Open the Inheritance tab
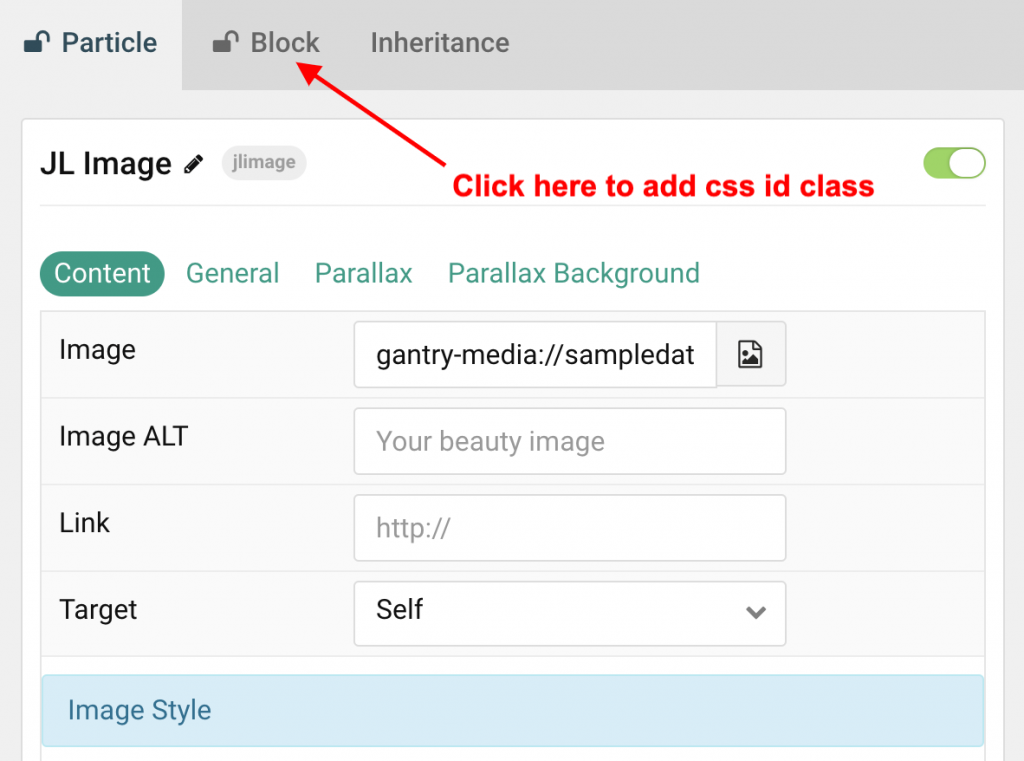 coord(439,43)
